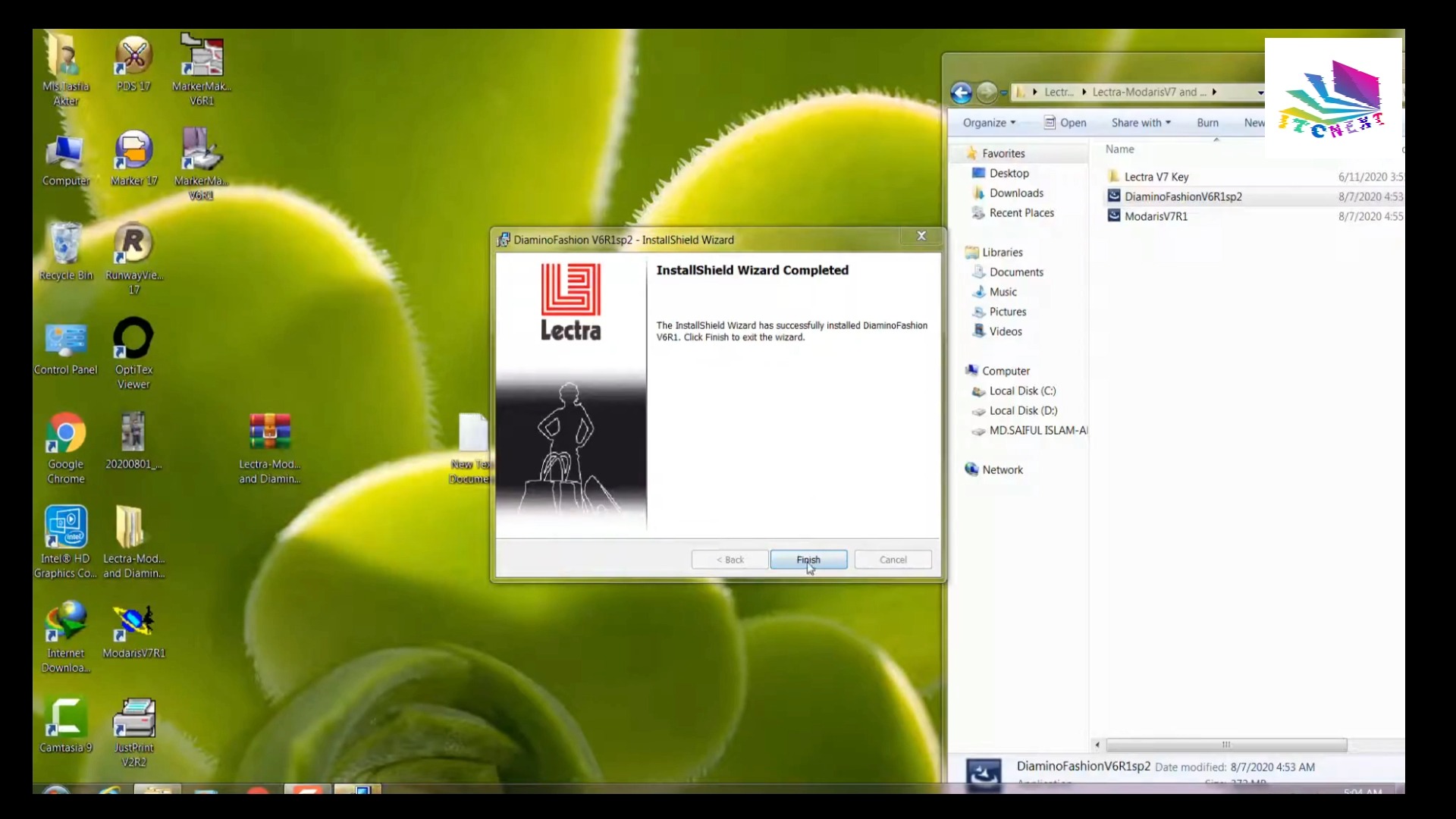The height and width of the screenshot is (819, 1456).
Task: Open the Share with dropdown in Explorer
Action: pyautogui.click(x=1141, y=123)
